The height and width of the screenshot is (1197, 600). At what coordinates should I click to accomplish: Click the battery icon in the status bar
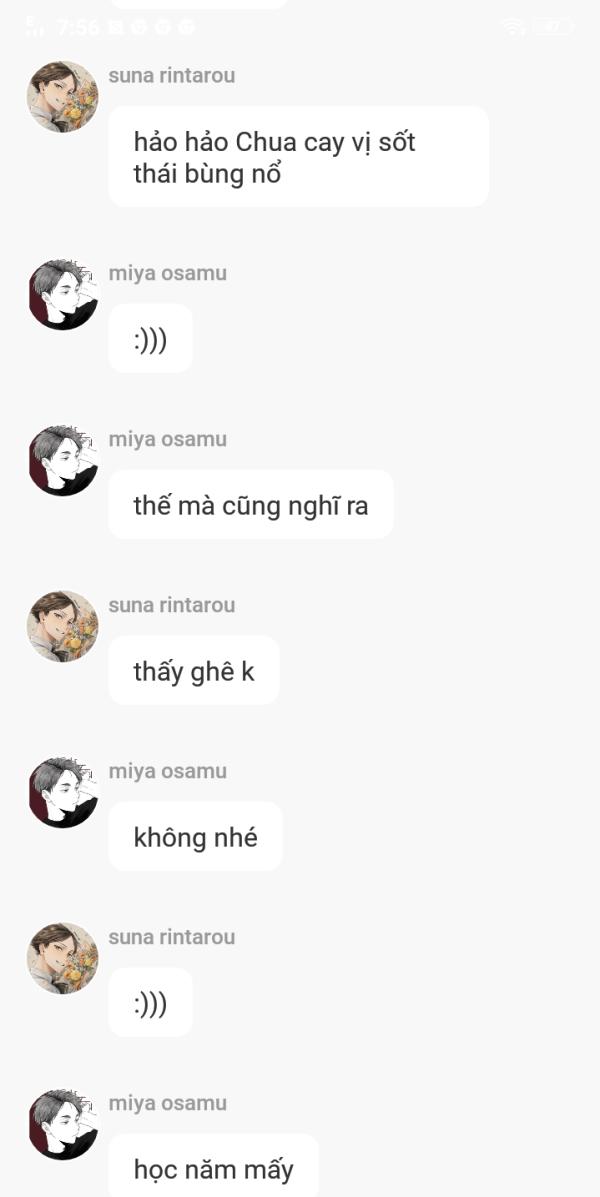tap(553, 27)
